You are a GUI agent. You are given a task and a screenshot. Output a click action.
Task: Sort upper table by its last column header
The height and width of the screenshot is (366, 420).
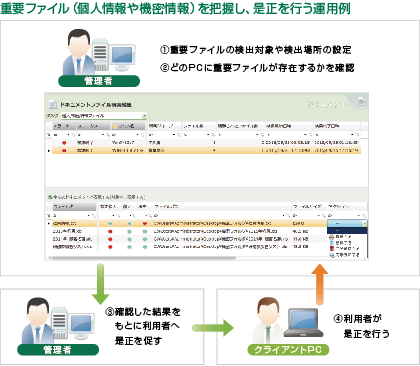337,126
